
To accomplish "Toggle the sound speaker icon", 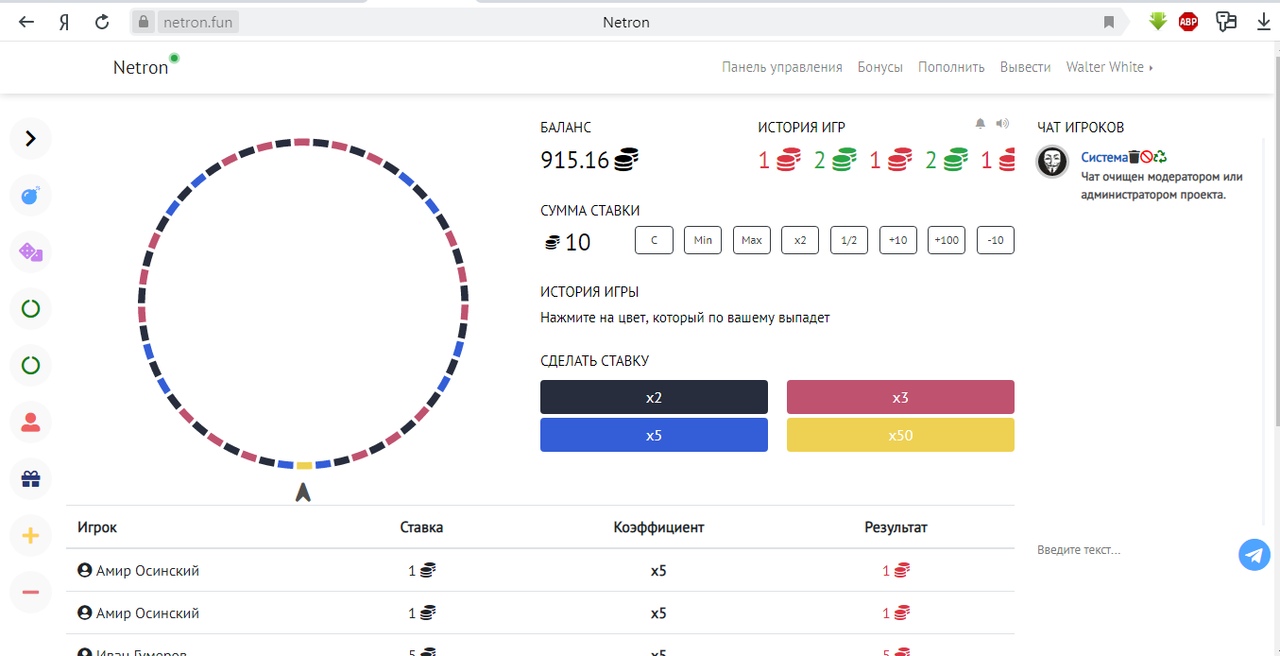I will (x=1003, y=124).
